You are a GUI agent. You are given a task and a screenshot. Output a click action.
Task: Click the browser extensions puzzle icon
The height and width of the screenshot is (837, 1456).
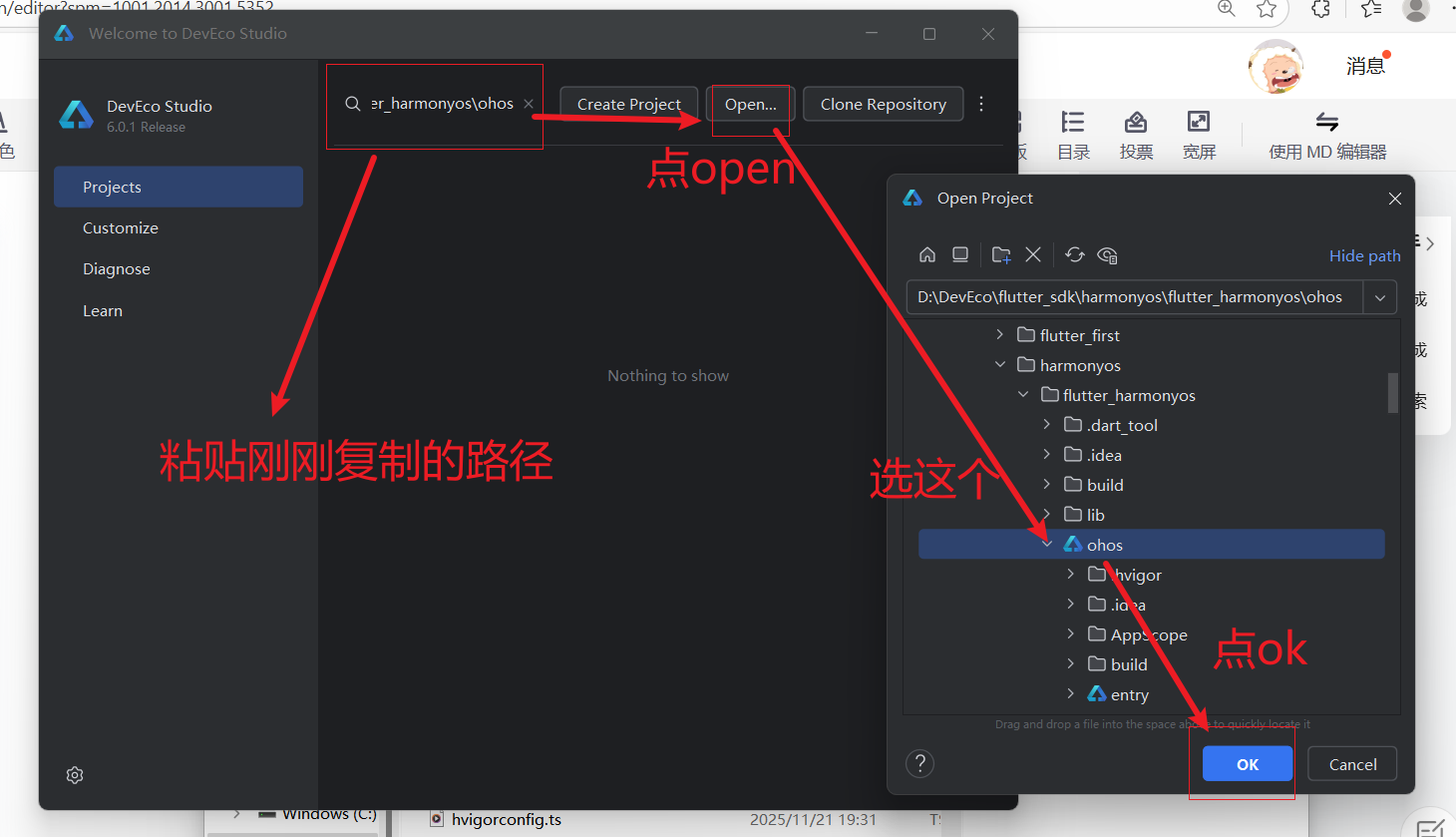pyautogui.click(x=1320, y=9)
